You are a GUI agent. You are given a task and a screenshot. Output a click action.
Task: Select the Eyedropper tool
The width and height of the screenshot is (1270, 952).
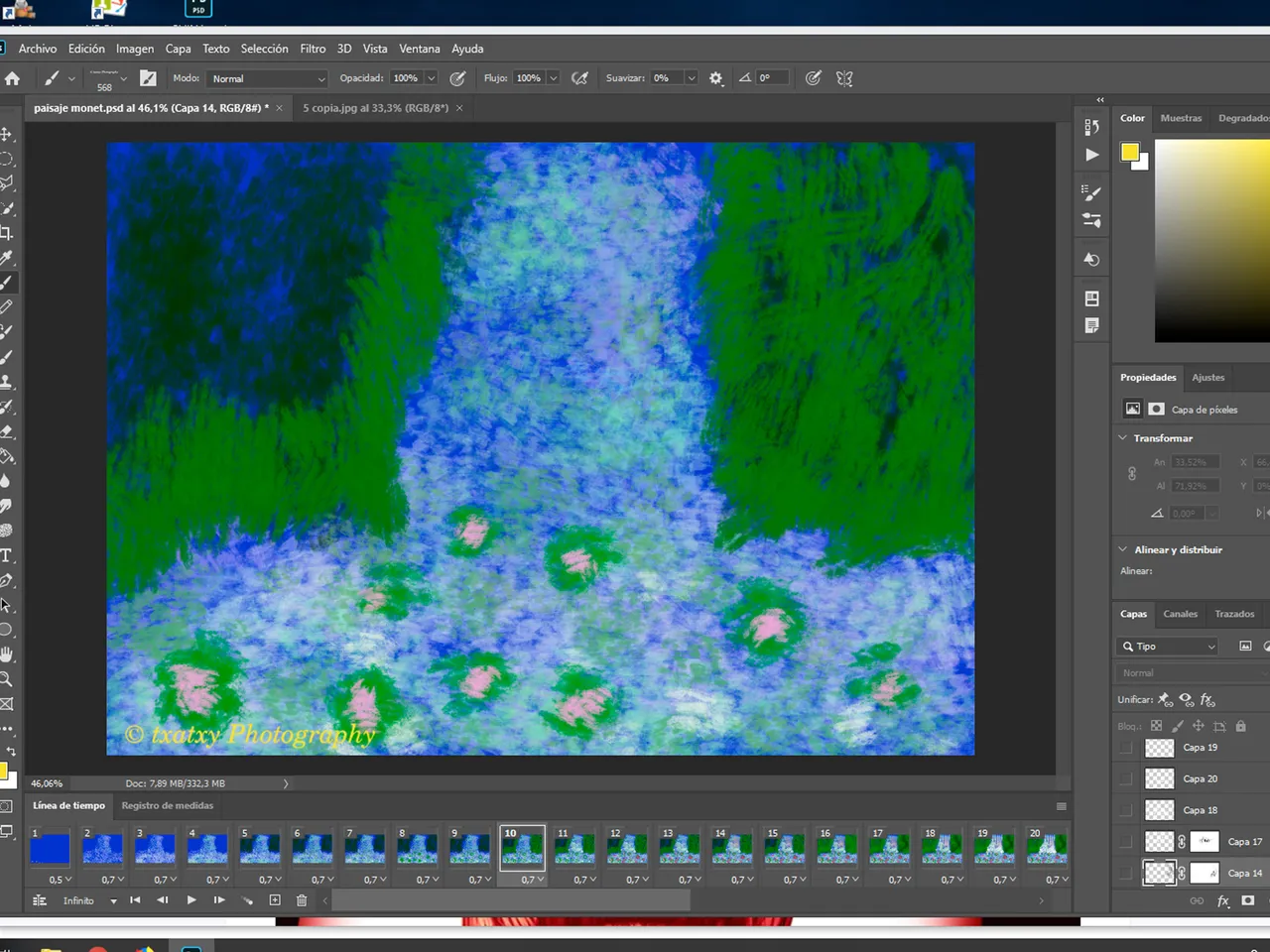(x=6, y=258)
